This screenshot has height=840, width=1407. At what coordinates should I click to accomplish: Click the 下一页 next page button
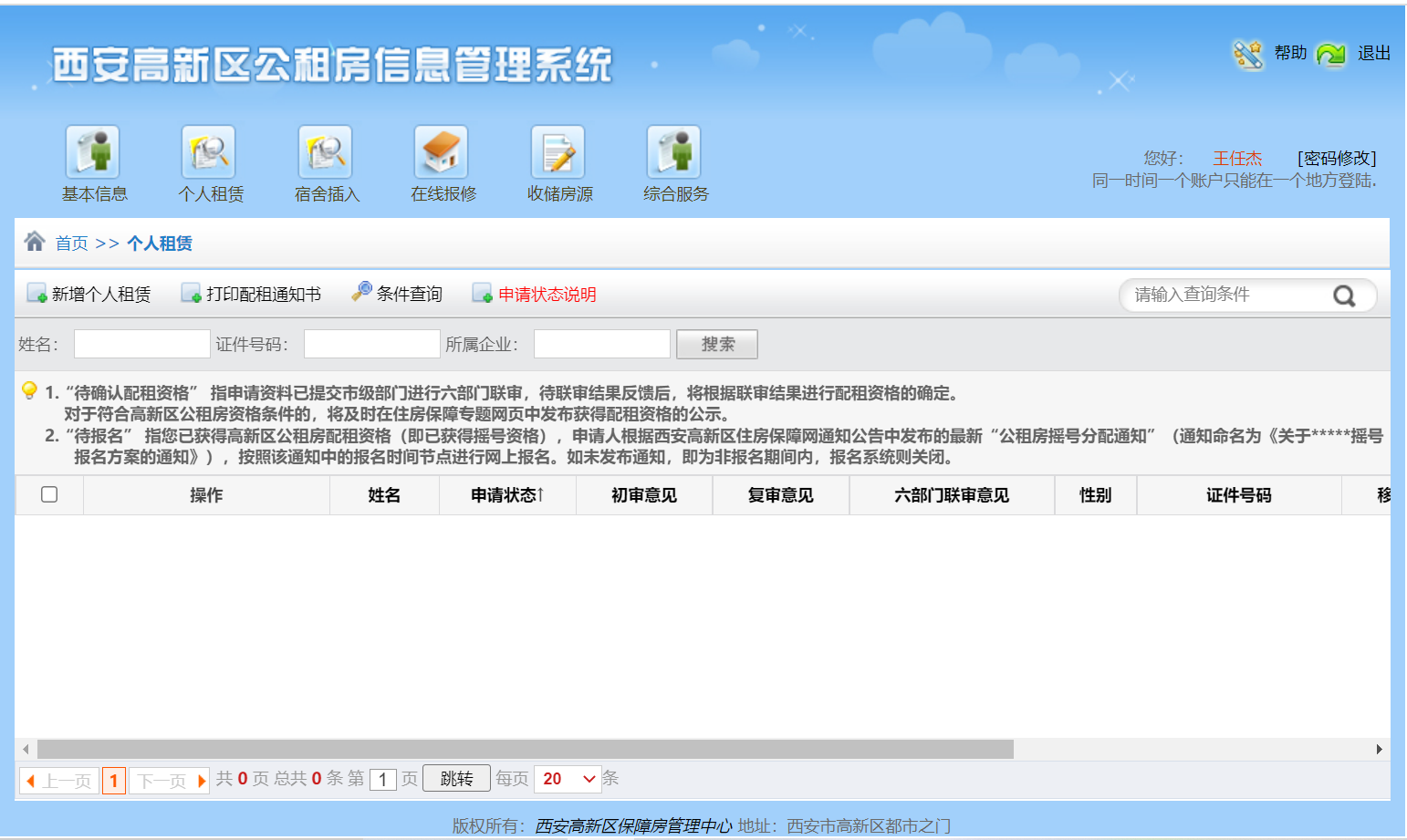click(170, 781)
